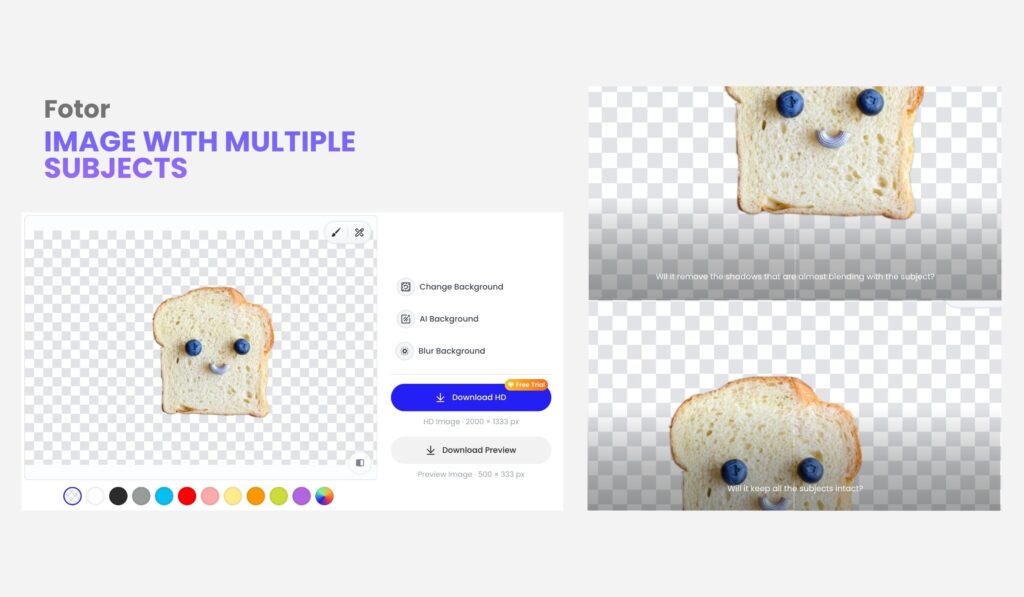
Task: Click the Download HD button
Action: point(471,397)
